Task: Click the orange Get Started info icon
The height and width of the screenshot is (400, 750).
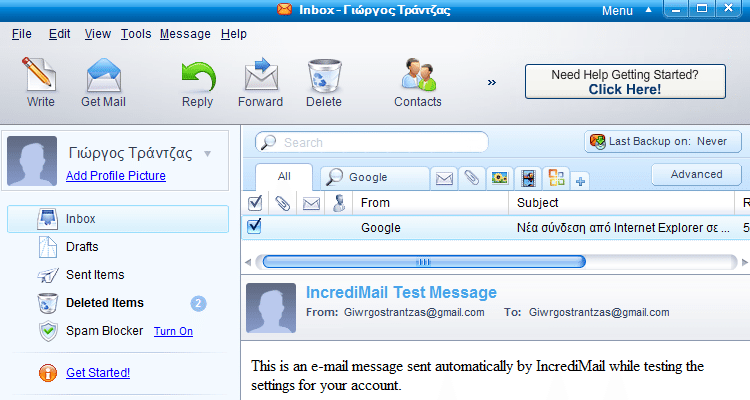Action: pos(48,373)
